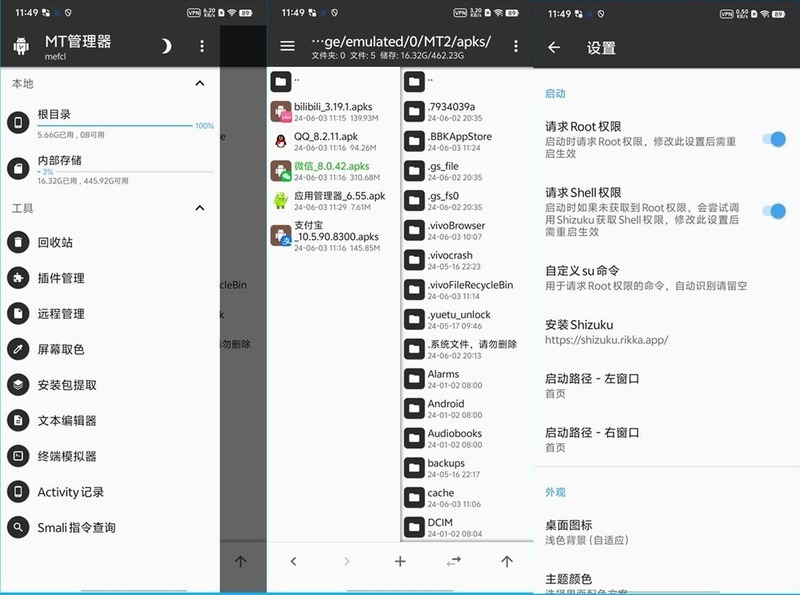Screen dimensions: 800x595
Task: Open 回收站 recycle bin tool
Action: click(x=54, y=242)
